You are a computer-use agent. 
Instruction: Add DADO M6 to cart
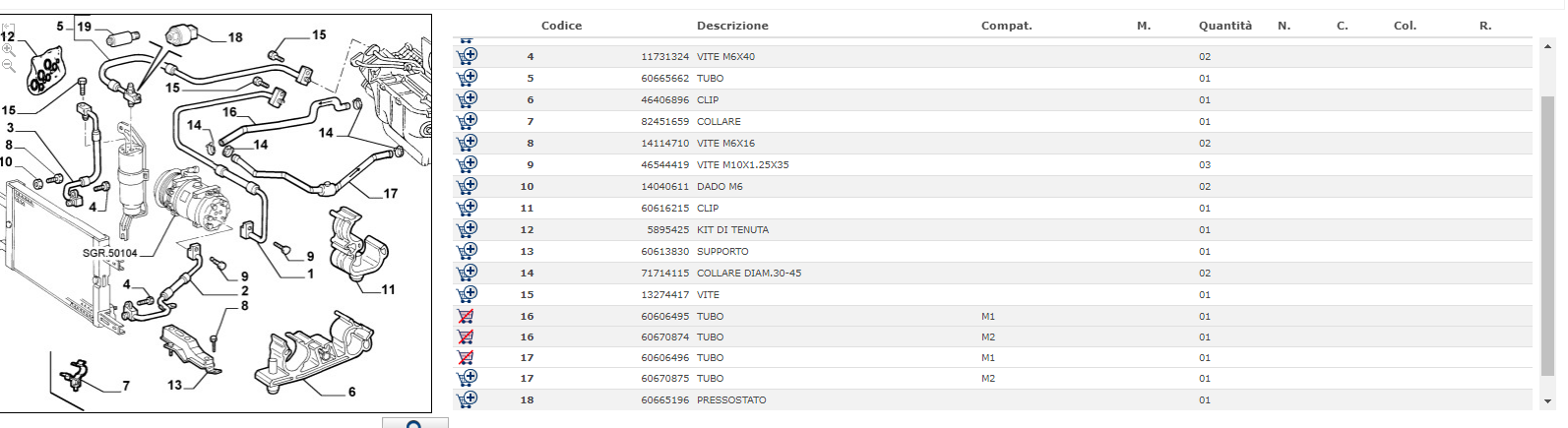click(x=468, y=186)
